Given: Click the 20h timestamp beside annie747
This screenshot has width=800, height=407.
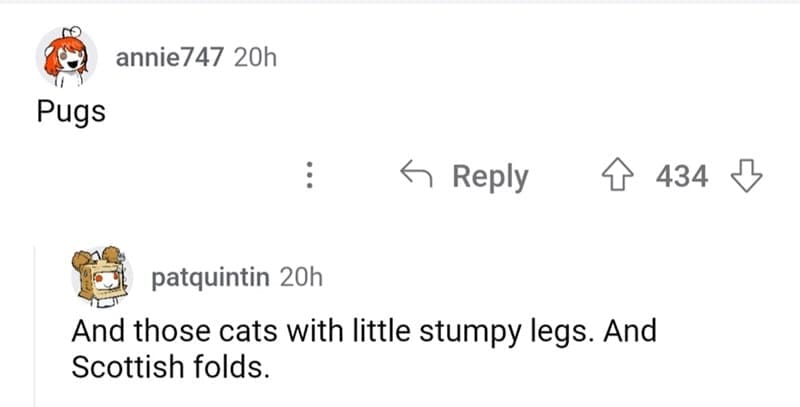Looking at the screenshot, I should coord(254,57).
